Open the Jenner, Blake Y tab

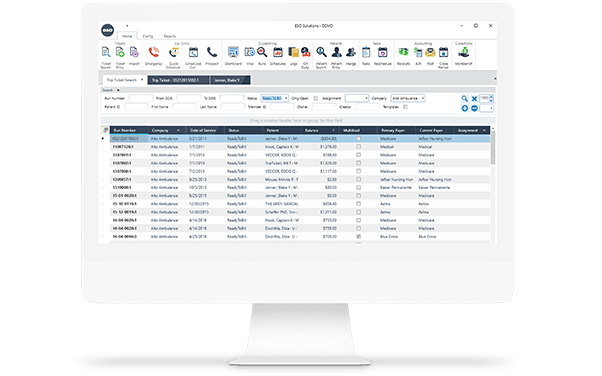[230, 80]
